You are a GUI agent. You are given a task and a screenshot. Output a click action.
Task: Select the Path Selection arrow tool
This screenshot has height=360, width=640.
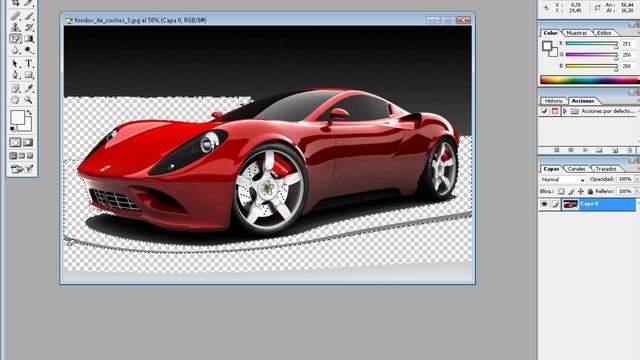(x=16, y=64)
